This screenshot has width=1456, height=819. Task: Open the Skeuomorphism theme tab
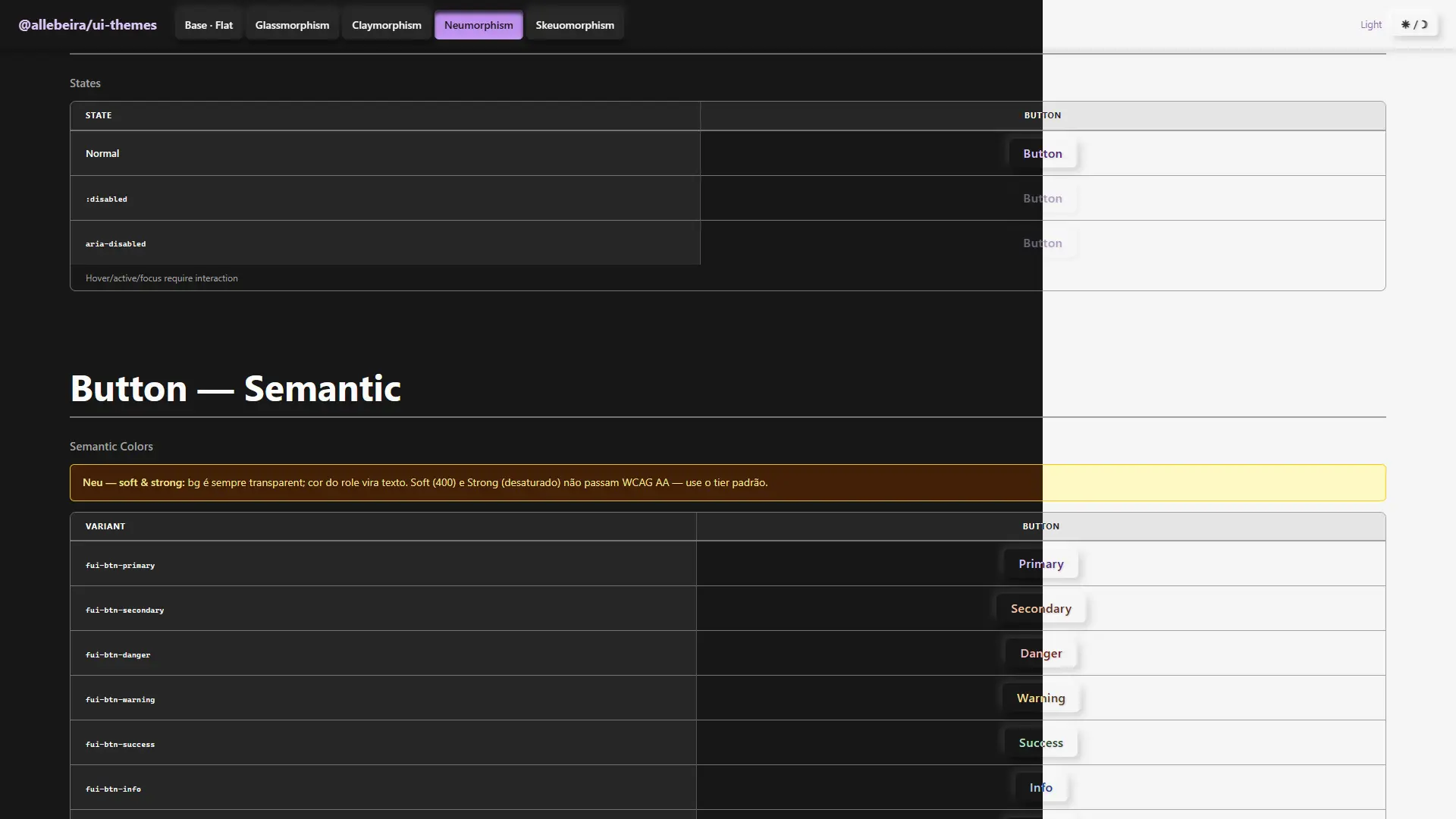(575, 25)
